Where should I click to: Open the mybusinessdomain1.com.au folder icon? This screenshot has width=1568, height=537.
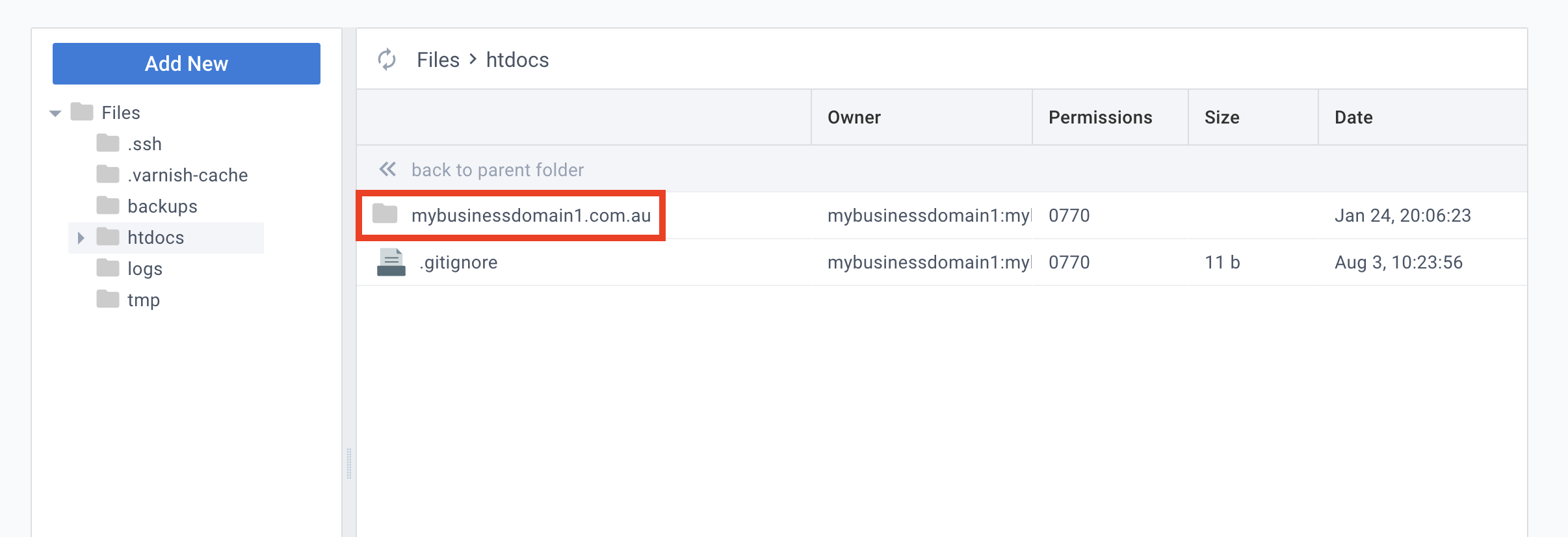click(x=385, y=214)
